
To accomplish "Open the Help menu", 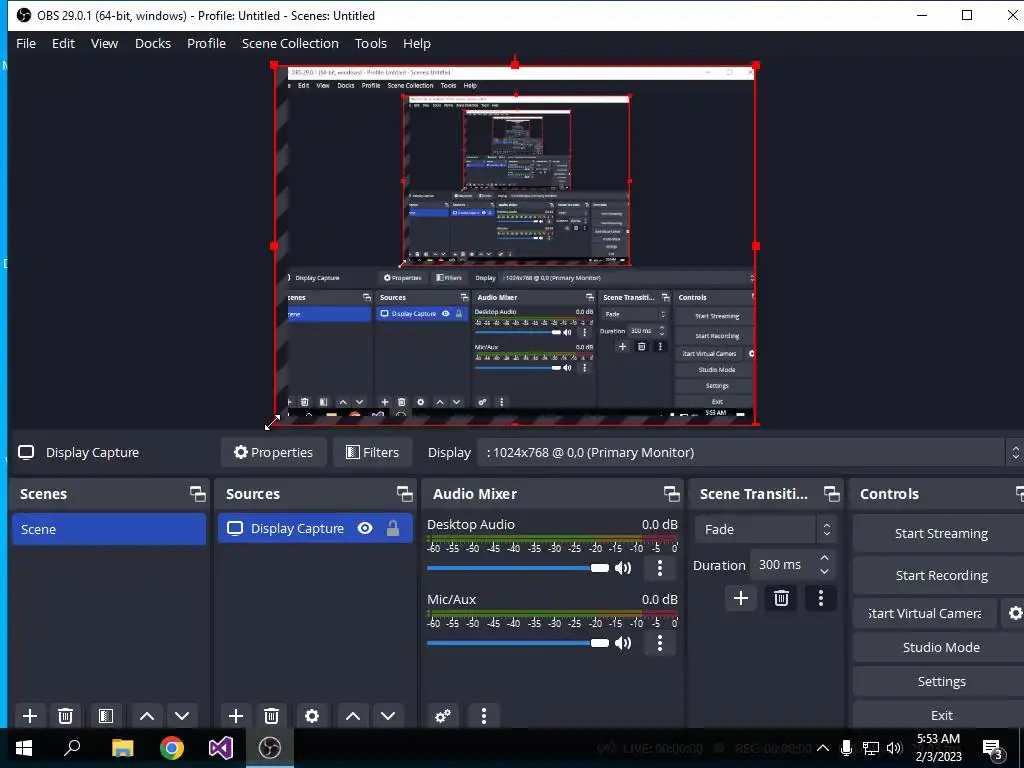I will 417,43.
